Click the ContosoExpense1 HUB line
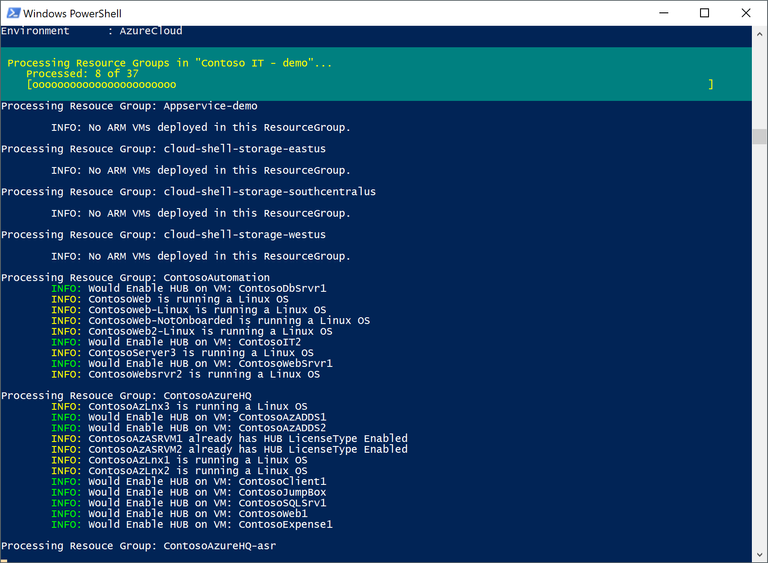 [x=192, y=525]
